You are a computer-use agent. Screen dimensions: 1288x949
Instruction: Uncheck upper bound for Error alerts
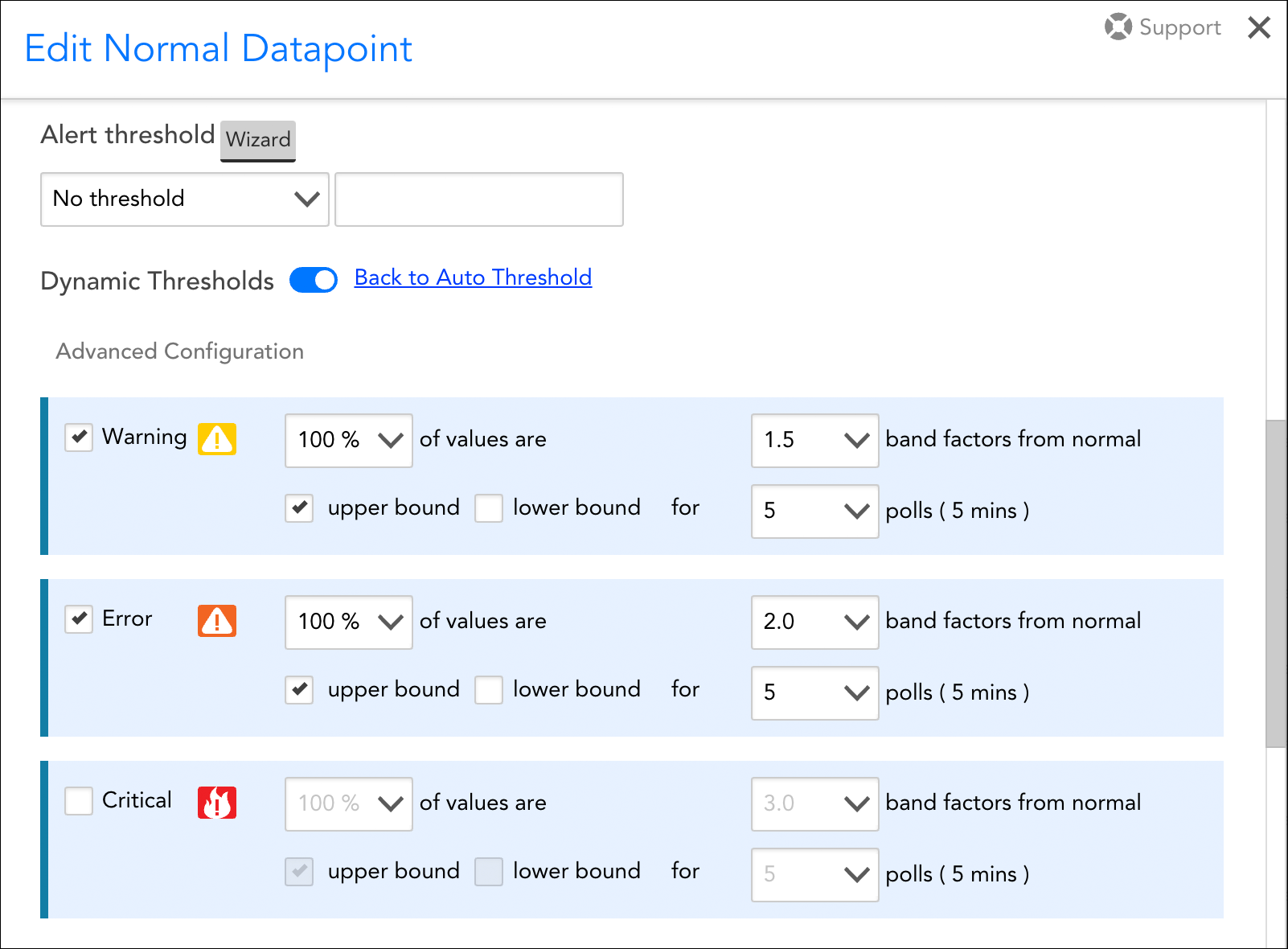298,690
